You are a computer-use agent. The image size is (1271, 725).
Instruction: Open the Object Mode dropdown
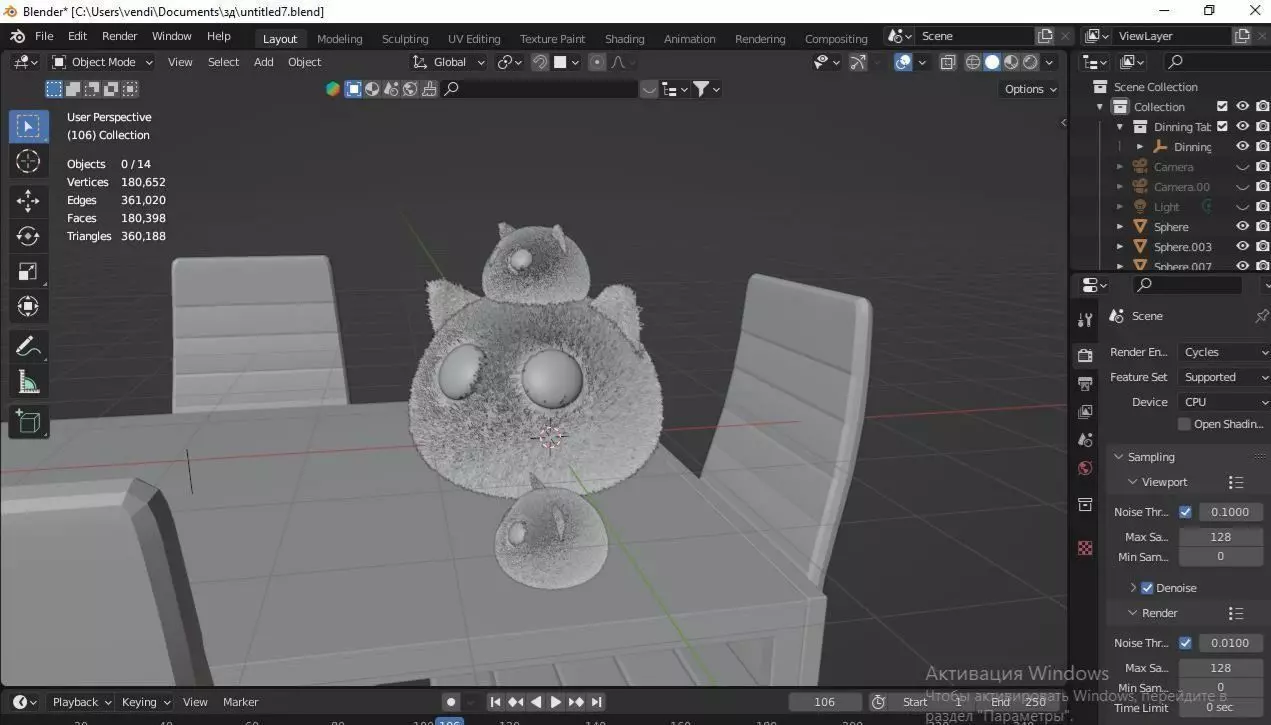(102, 62)
